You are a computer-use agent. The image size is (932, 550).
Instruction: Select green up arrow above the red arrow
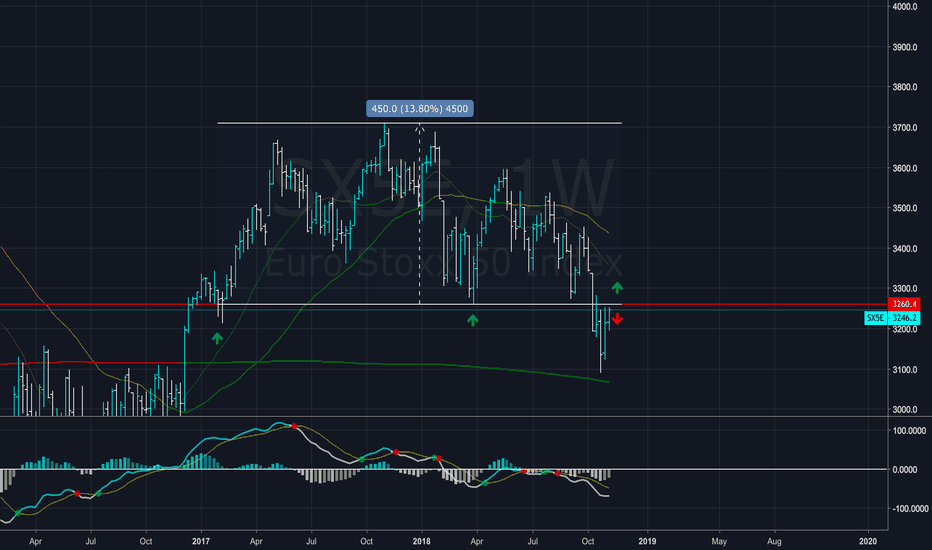pyautogui.click(x=617, y=288)
